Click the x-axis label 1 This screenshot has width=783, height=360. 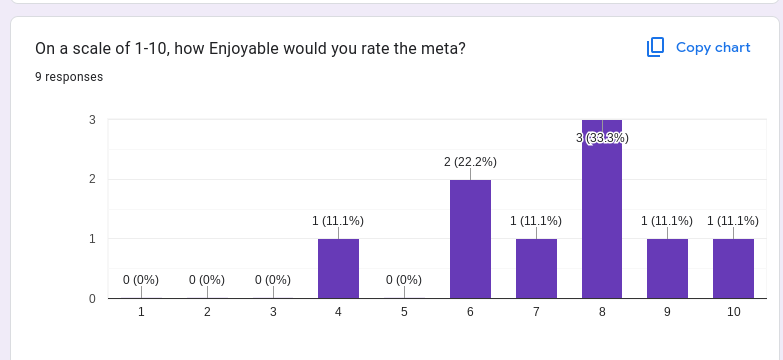pos(141,312)
